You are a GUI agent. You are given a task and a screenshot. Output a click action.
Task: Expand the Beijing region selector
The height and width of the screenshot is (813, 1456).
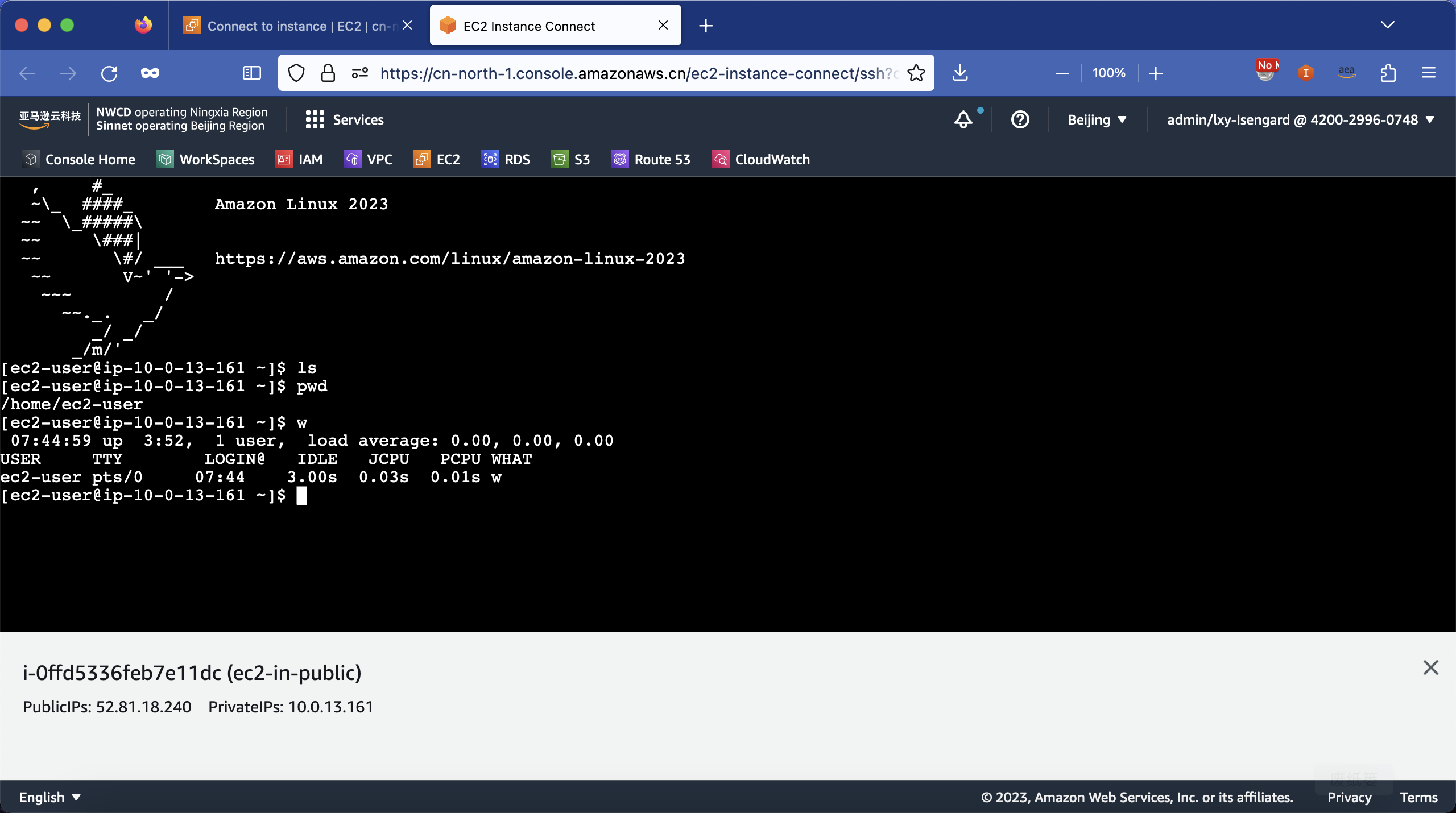pos(1097,119)
